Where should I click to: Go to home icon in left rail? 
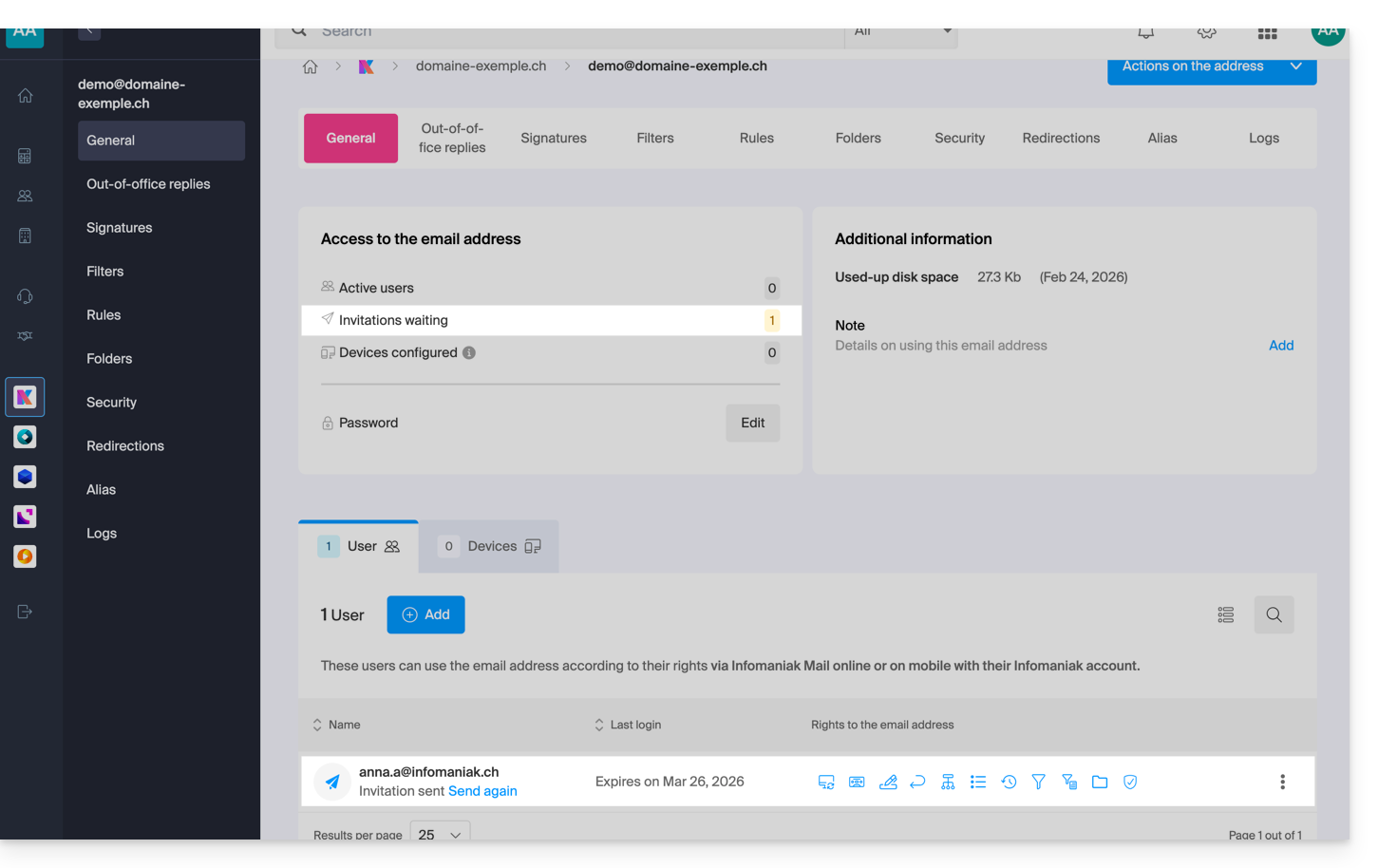pos(26,96)
